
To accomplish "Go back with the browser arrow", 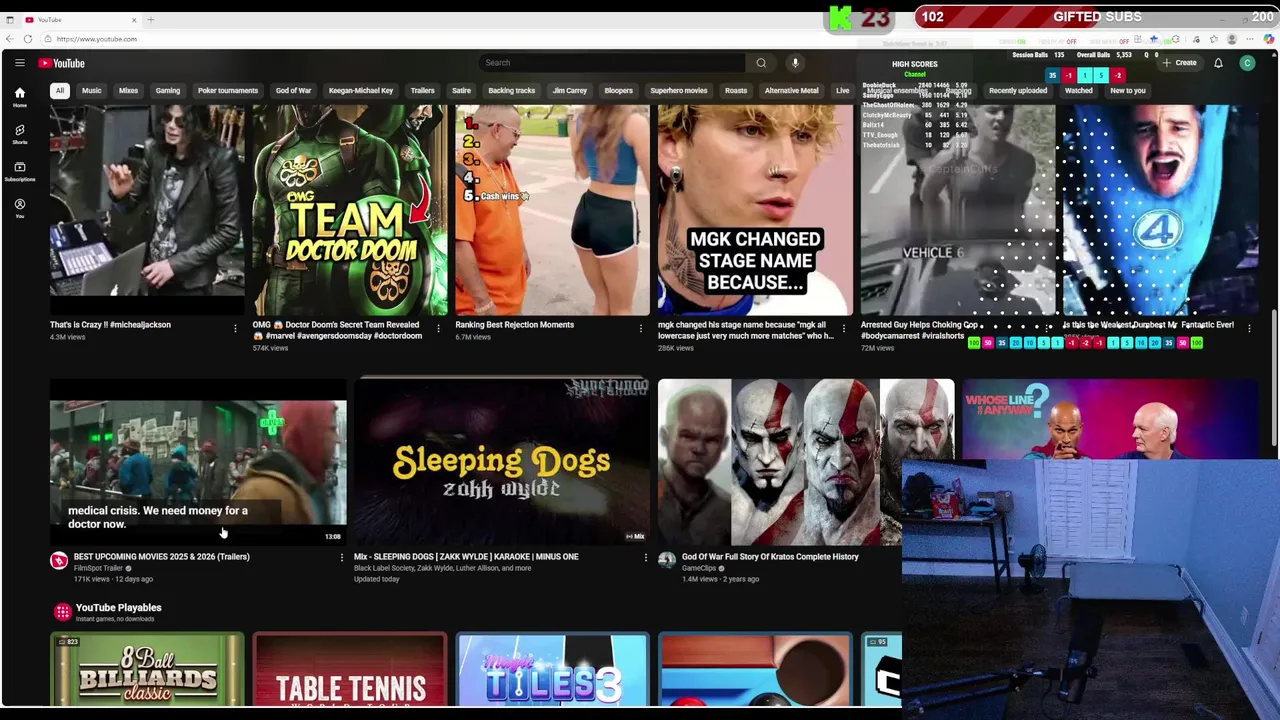I will 10,39.
